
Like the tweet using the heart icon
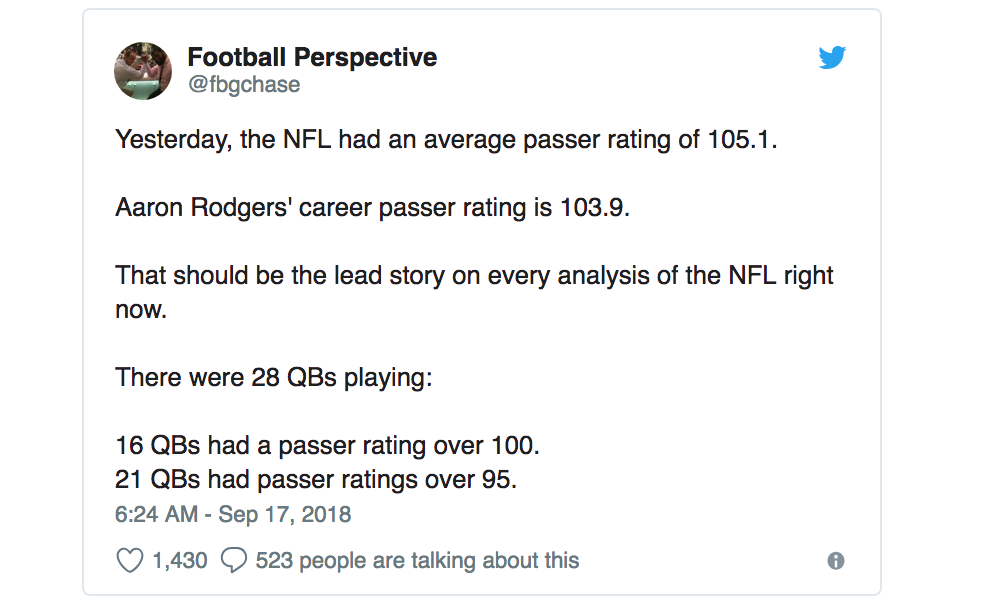(130, 560)
